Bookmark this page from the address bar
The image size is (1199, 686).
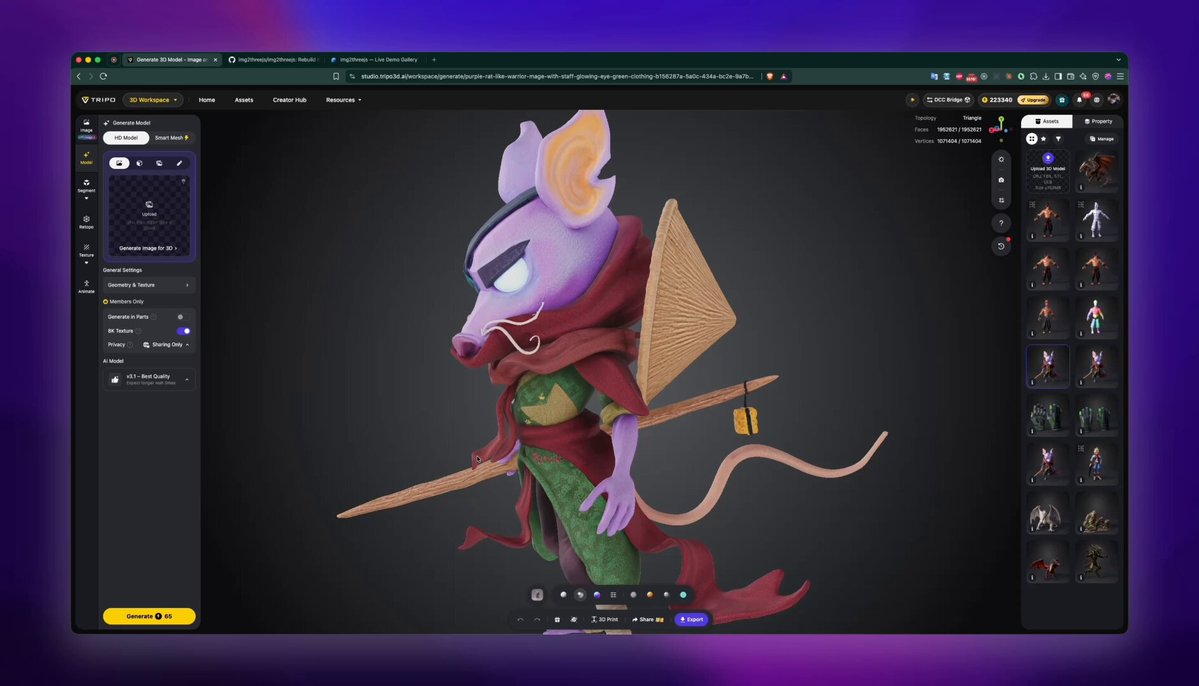(x=336, y=76)
